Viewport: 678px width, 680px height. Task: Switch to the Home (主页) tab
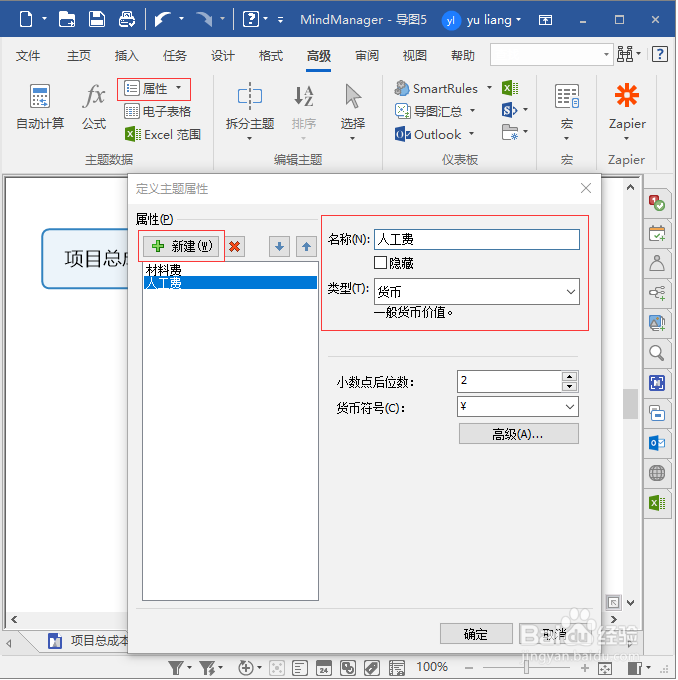(x=79, y=56)
